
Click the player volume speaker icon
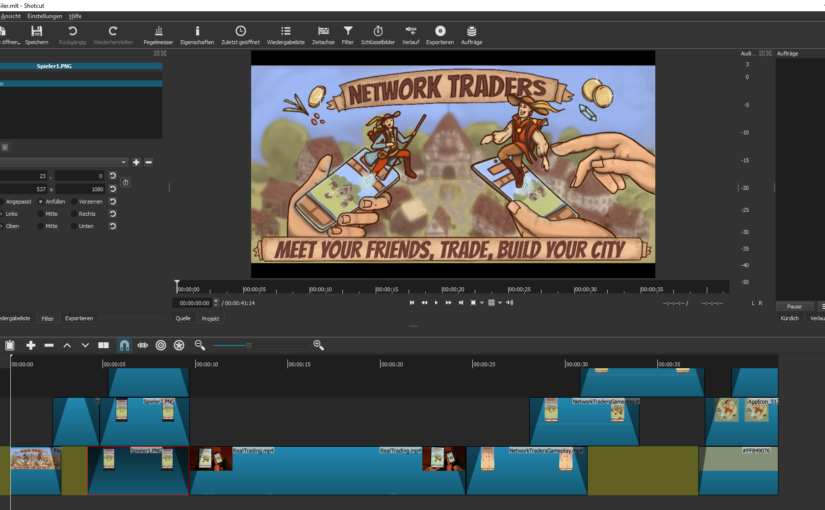pyautogui.click(x=509, y=303)
